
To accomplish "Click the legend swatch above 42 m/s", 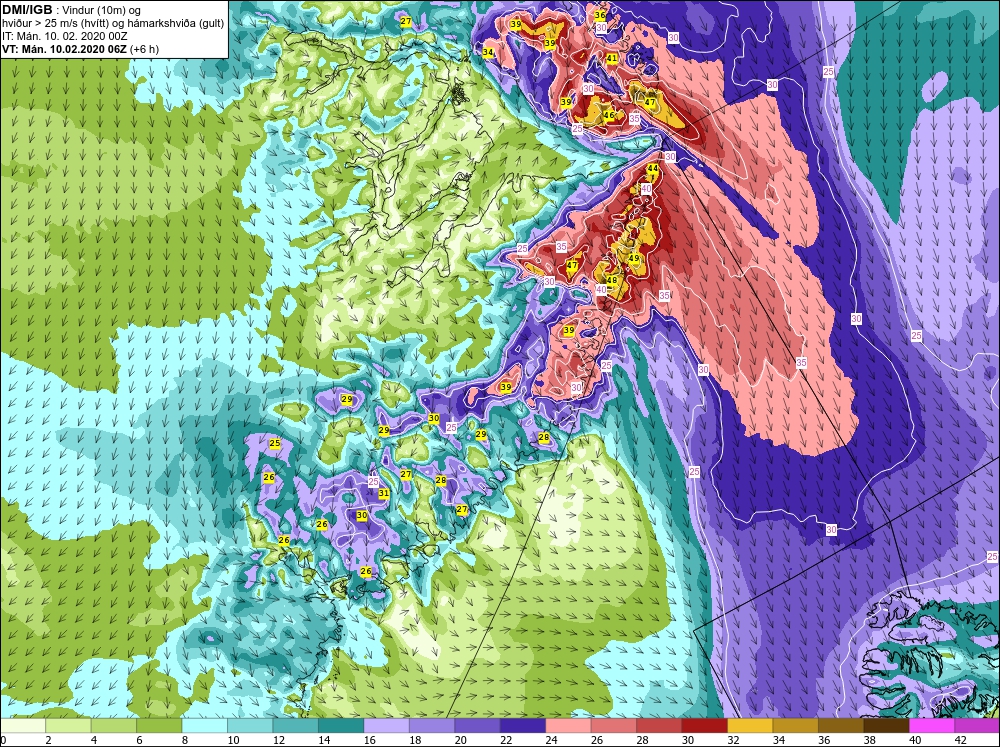I will point(977,726).
